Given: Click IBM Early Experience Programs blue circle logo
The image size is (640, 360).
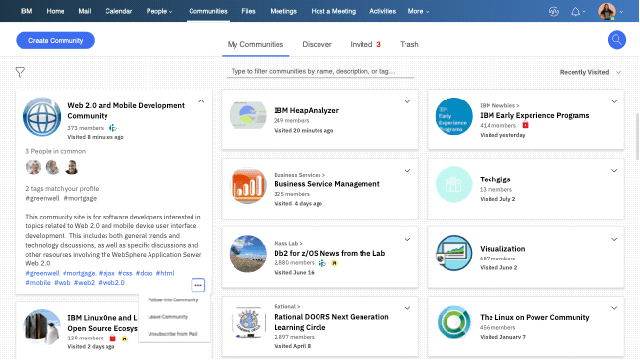Looking at the screenshot, I should point(453,117).
